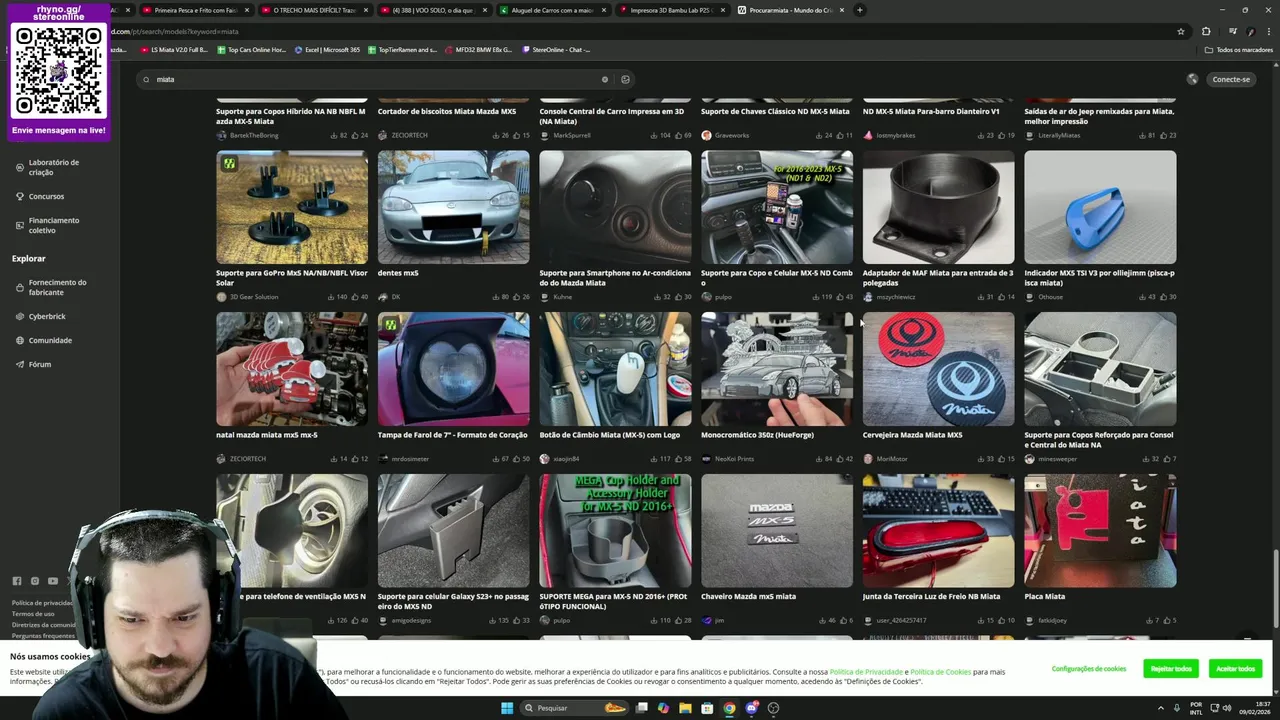Open the language globe icon near Conecte-se
The image size is (1280, 720).
click(x=1192, y=80)
